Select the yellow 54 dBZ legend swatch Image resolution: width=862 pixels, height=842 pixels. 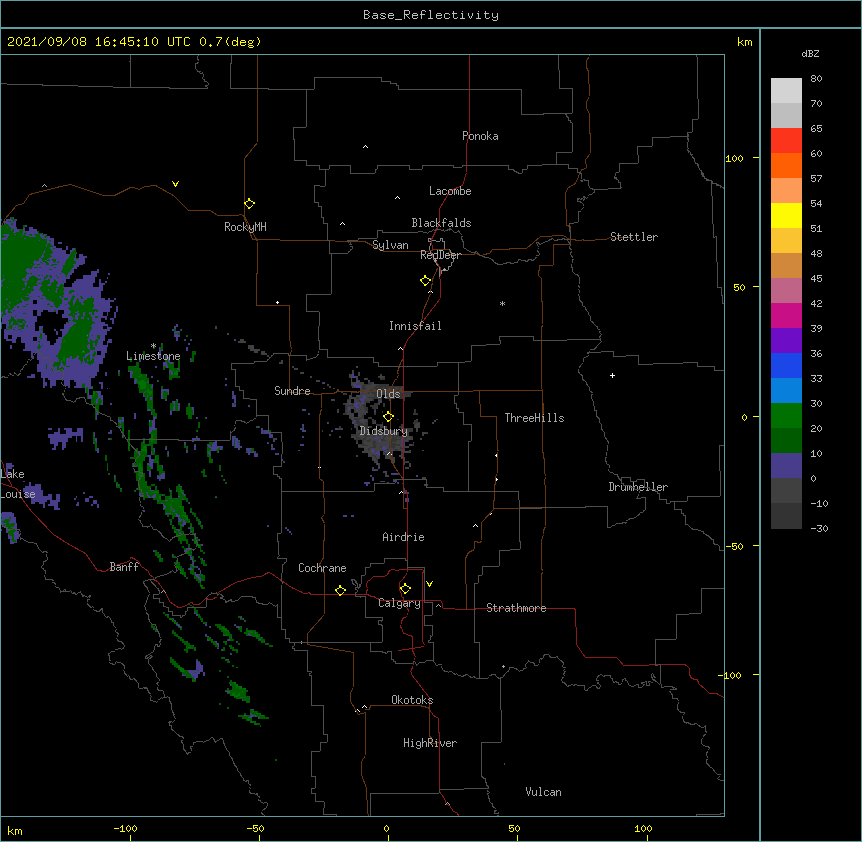(786, 215)
